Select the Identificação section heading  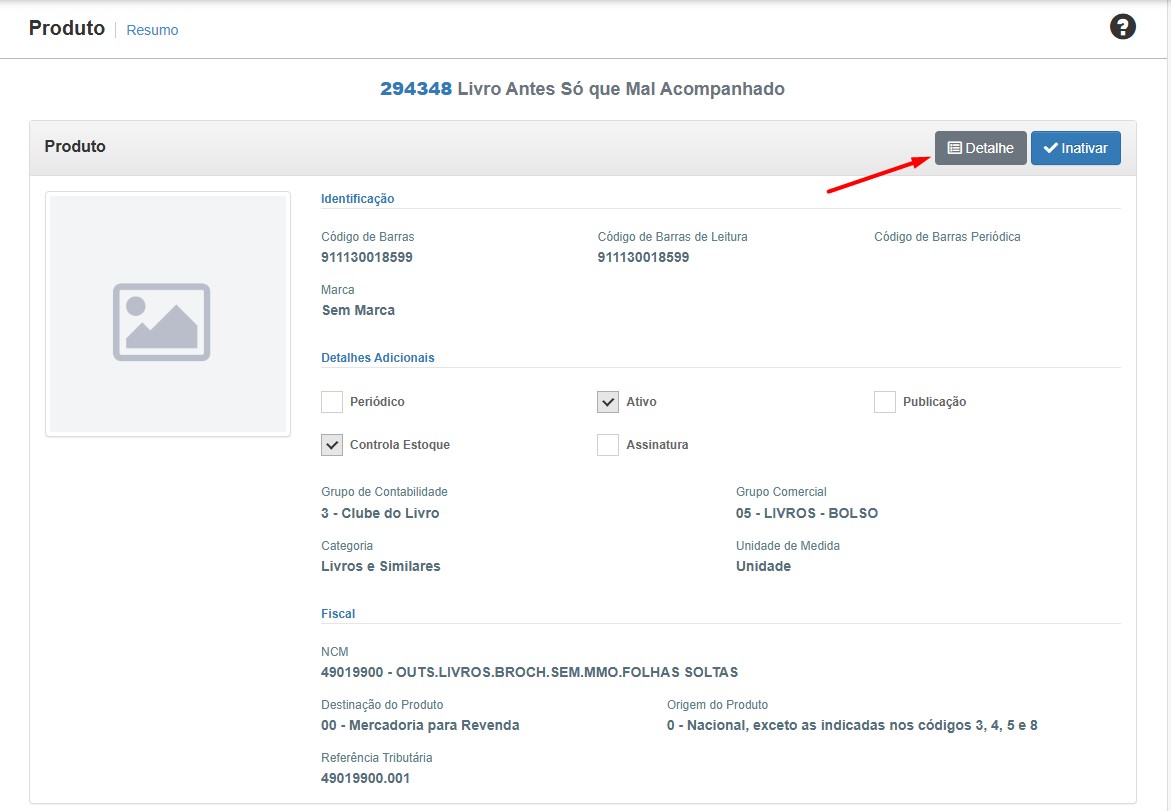coord(357,199)
